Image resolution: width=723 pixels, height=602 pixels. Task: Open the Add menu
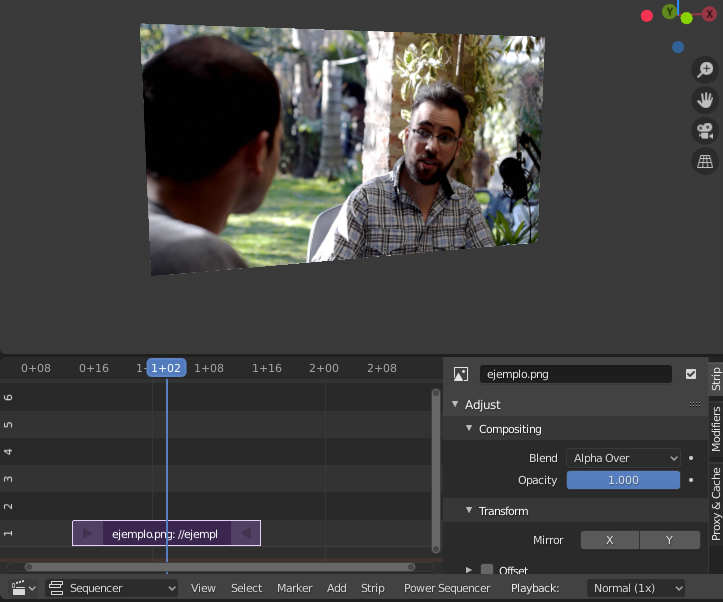337,588
